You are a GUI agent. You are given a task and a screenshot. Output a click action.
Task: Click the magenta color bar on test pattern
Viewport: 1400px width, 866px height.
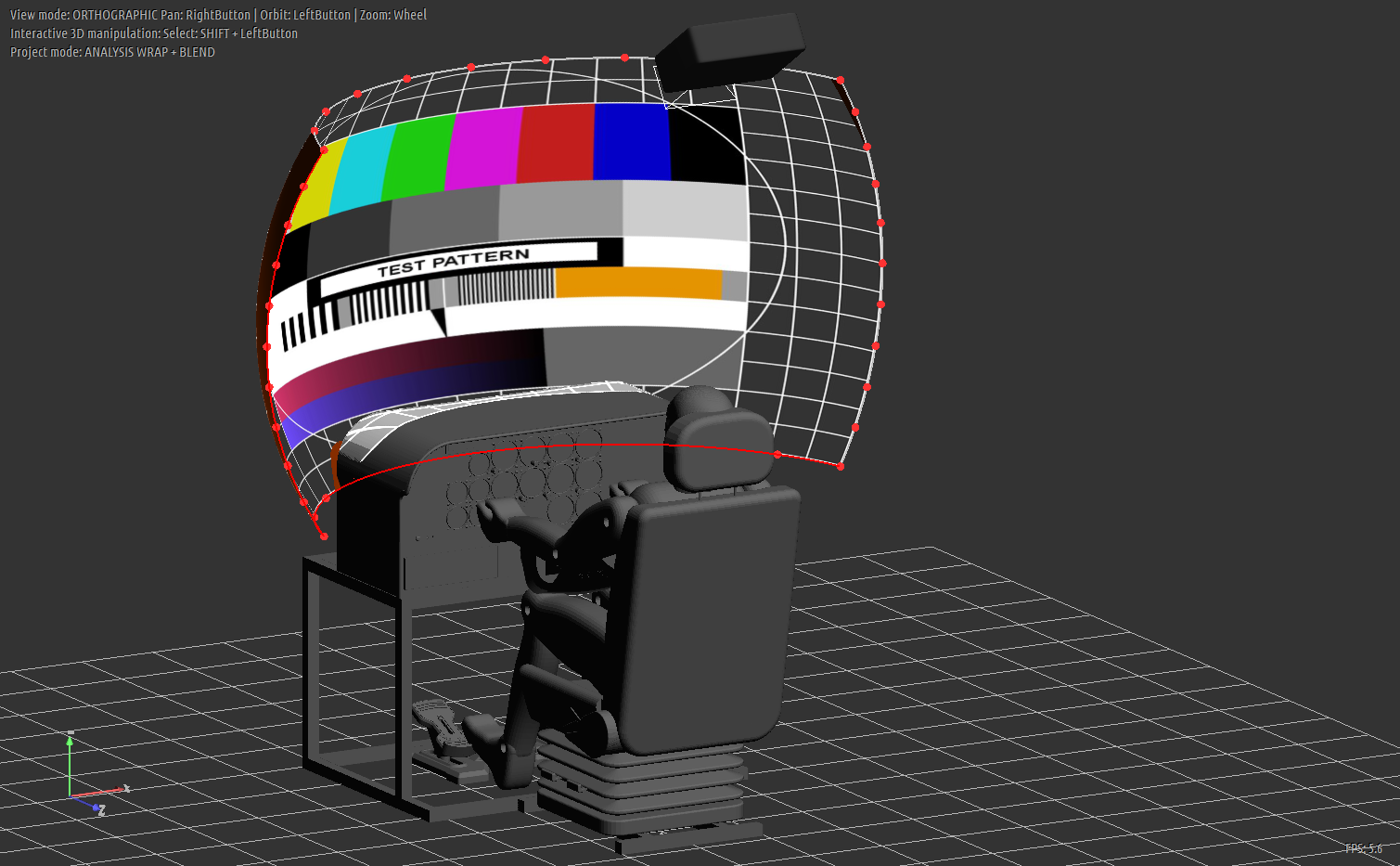[x=484, y=147]
